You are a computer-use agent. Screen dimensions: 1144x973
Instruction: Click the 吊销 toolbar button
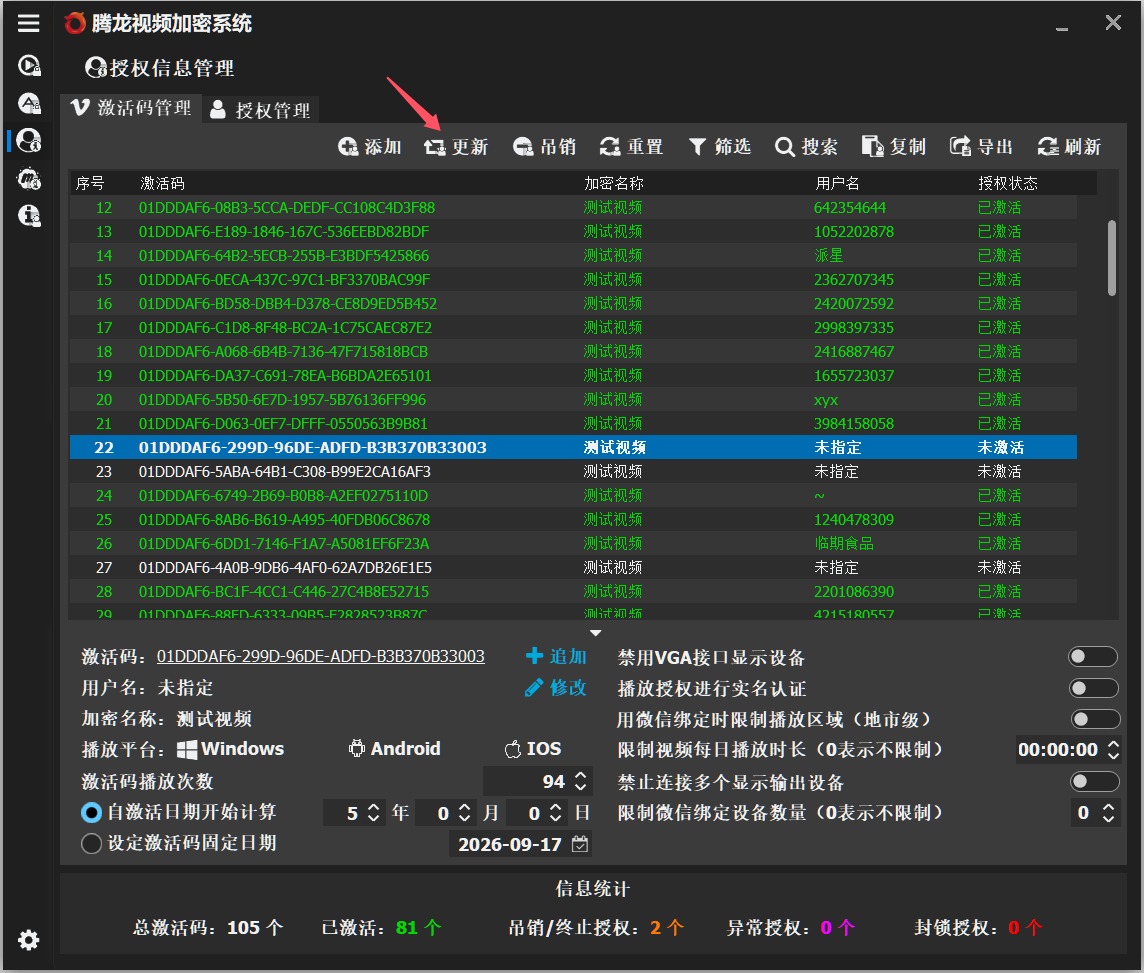544,147
